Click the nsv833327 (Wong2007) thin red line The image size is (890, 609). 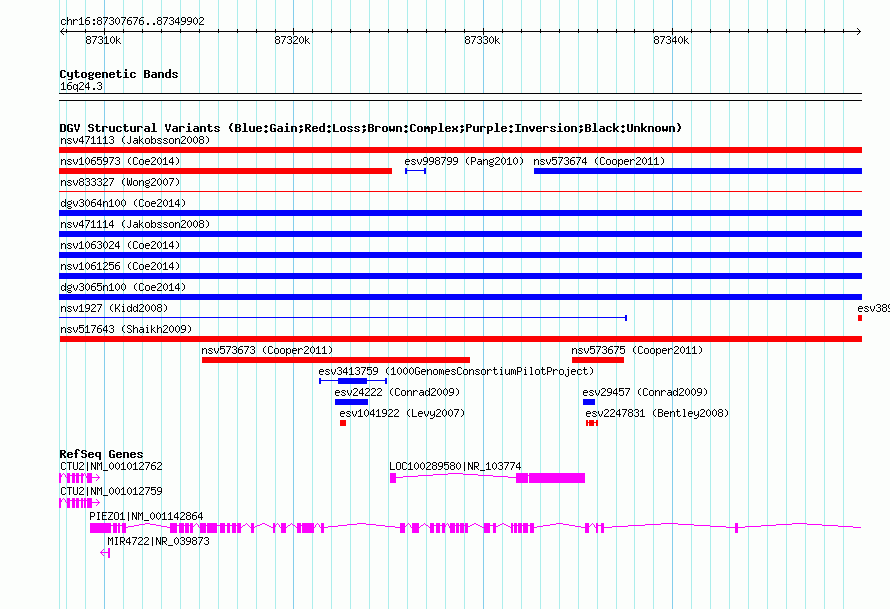(x=460, y=192)
